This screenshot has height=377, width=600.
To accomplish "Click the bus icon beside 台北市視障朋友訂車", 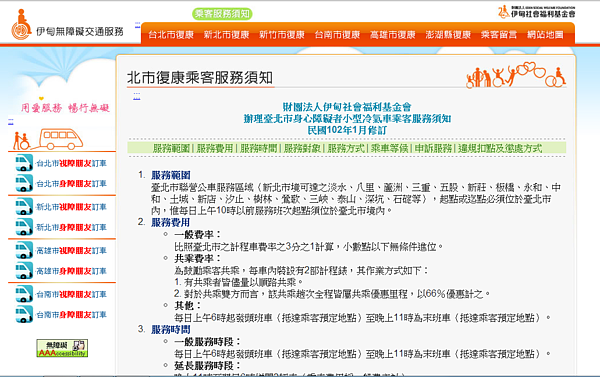I will pos(24,163).
